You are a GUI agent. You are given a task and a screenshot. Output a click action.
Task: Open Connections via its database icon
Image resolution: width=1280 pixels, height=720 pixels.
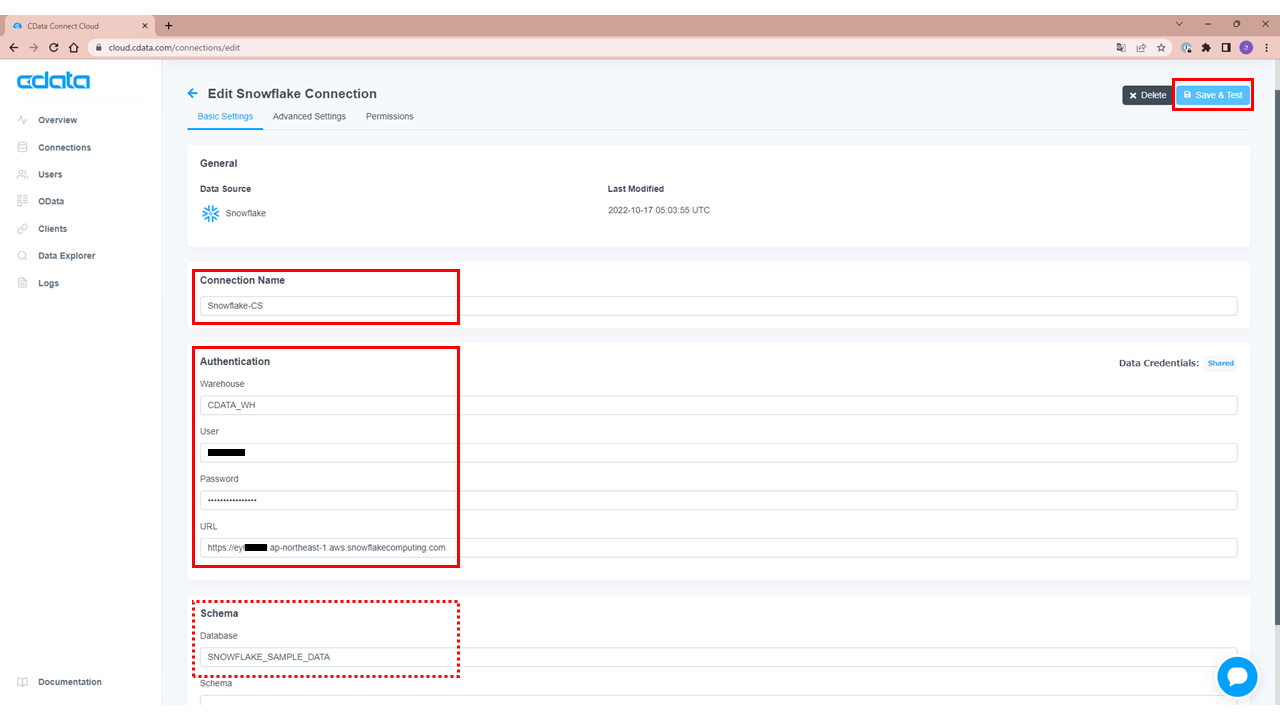point(22,147)
